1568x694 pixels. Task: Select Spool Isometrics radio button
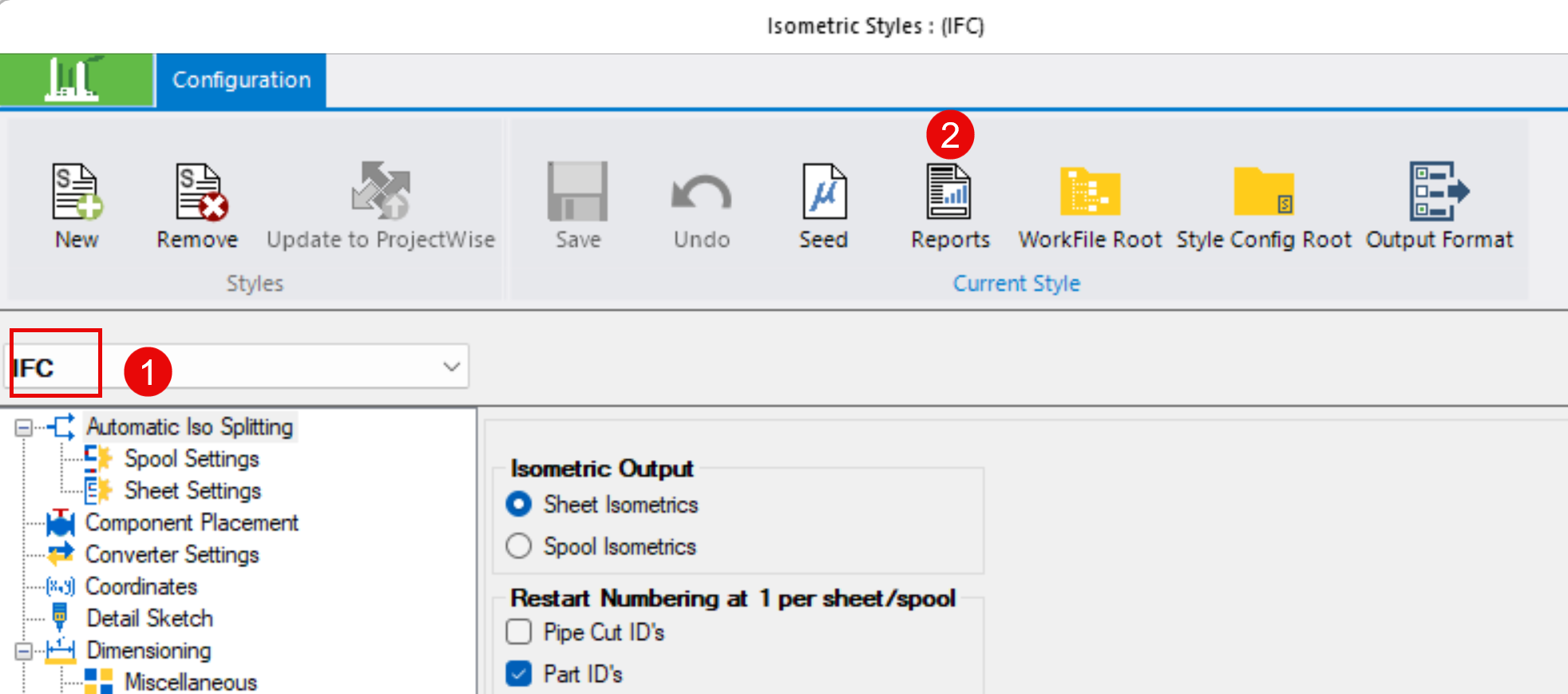tap(519, 546)
